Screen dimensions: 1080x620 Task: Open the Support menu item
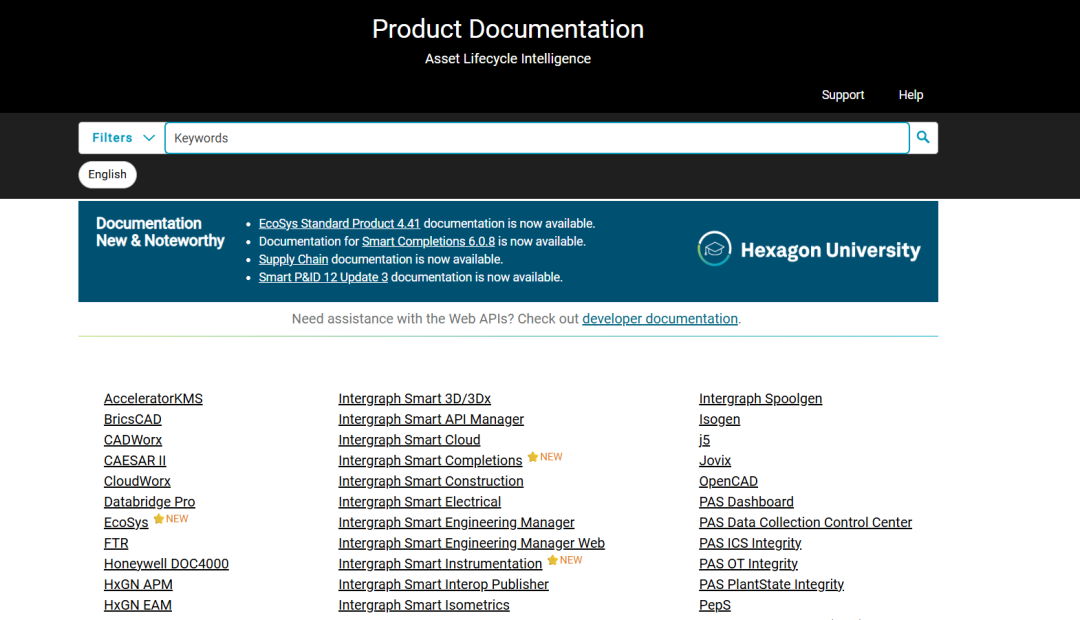[842, 95]
